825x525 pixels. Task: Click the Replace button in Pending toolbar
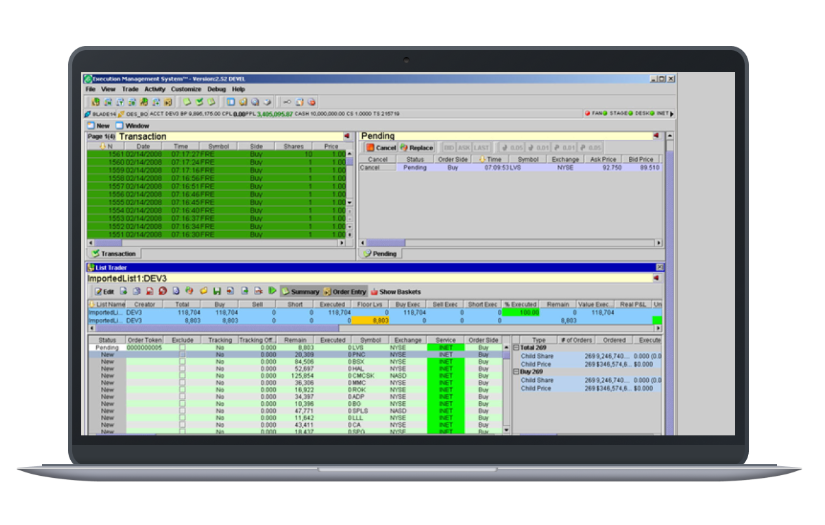417,148
